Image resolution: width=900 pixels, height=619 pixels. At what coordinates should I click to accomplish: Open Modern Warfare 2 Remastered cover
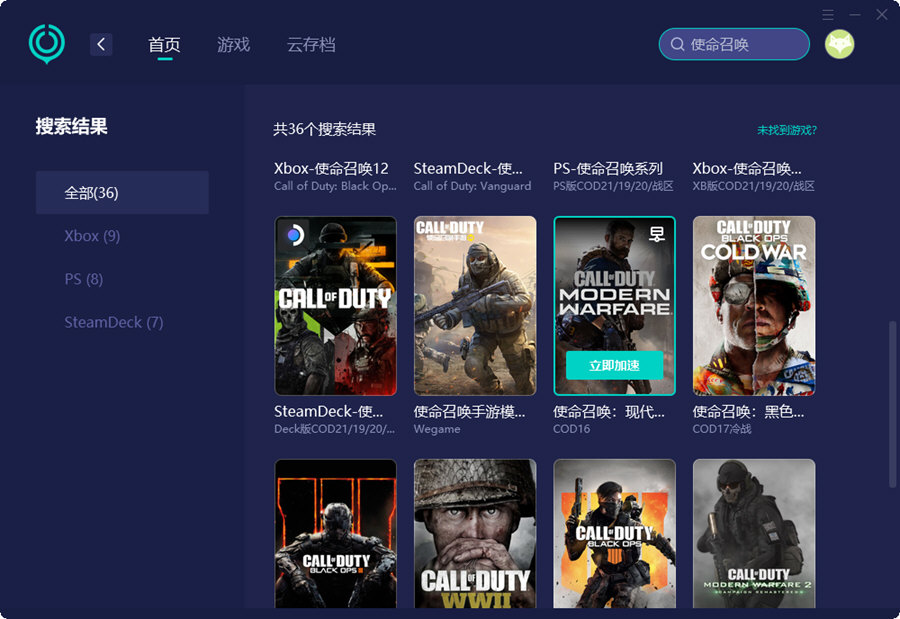tap(754, 533)
